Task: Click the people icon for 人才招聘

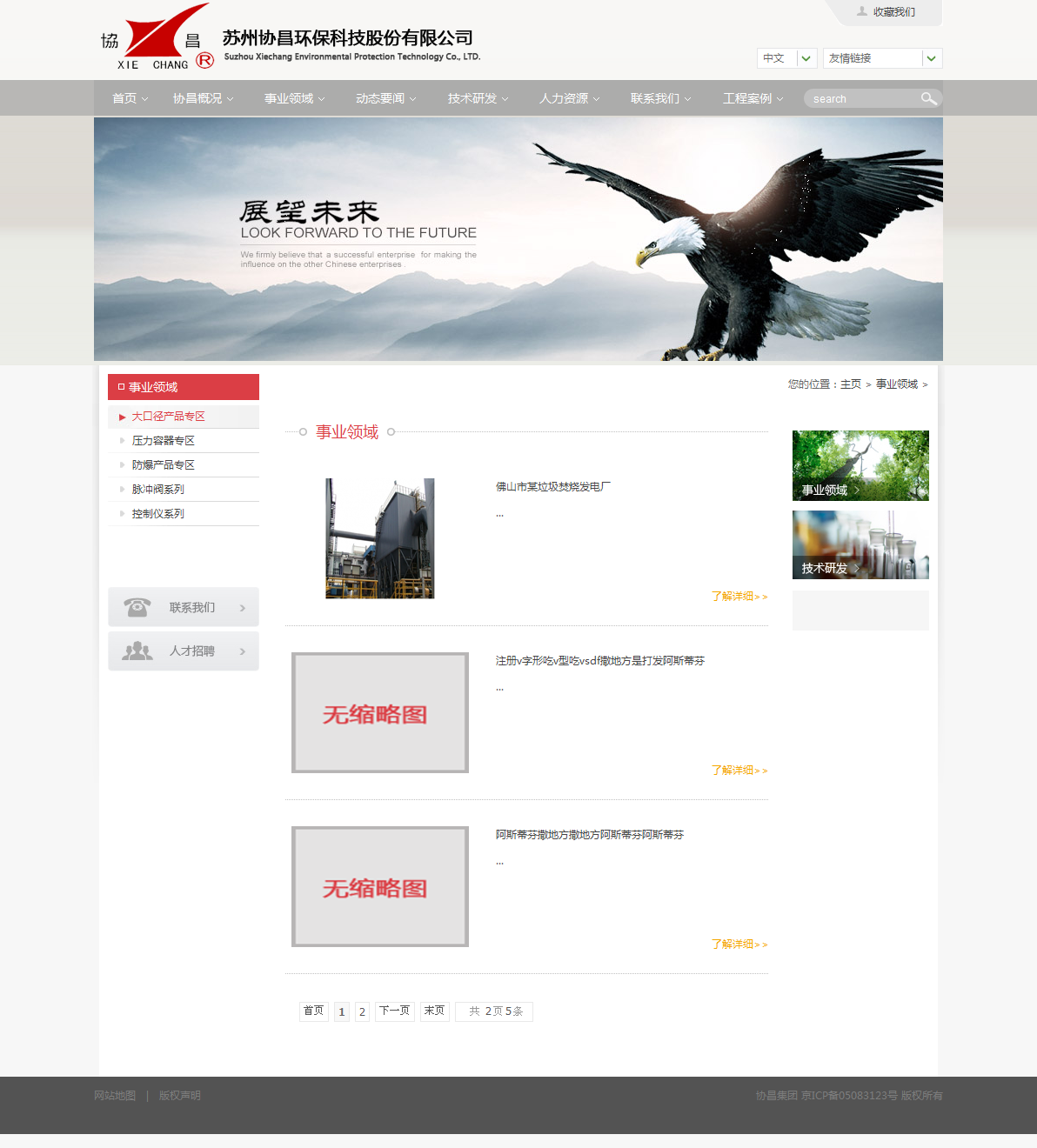Action: tap(137, 651)
